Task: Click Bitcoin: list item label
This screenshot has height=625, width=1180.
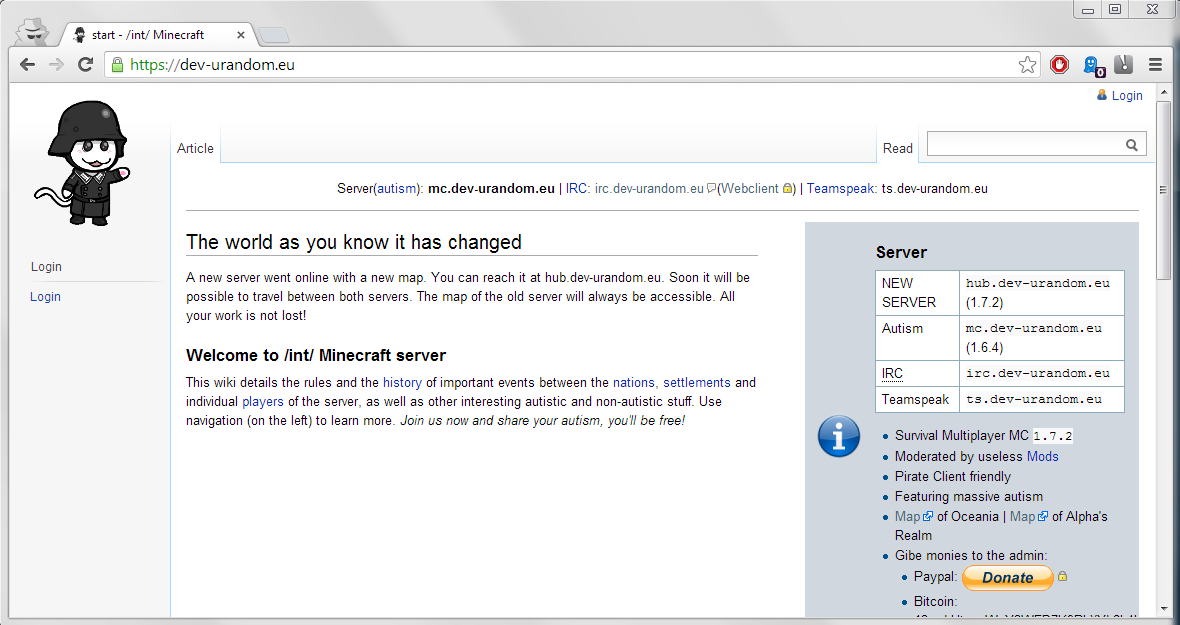Action: [x=936, y=602]
